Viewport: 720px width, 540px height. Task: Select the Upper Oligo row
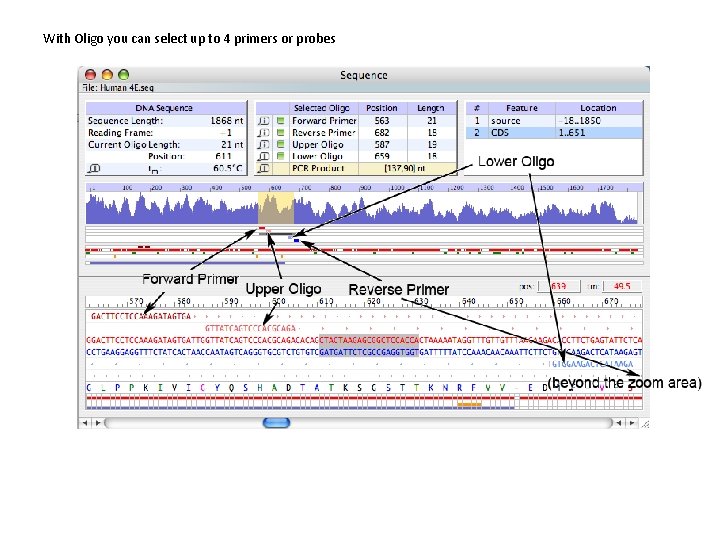(356, 145)
